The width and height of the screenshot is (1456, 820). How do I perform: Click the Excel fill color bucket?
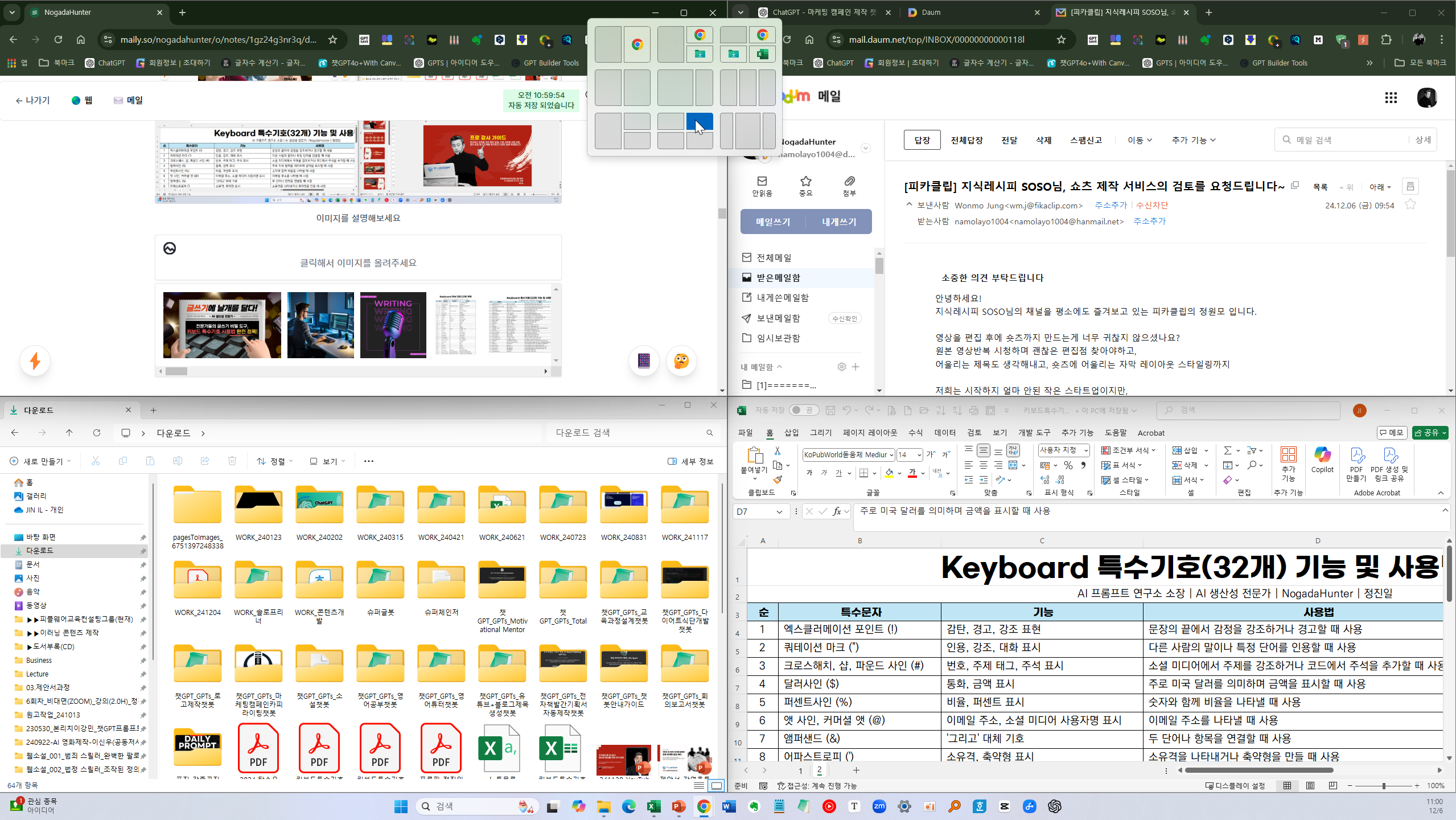[889, 473]
